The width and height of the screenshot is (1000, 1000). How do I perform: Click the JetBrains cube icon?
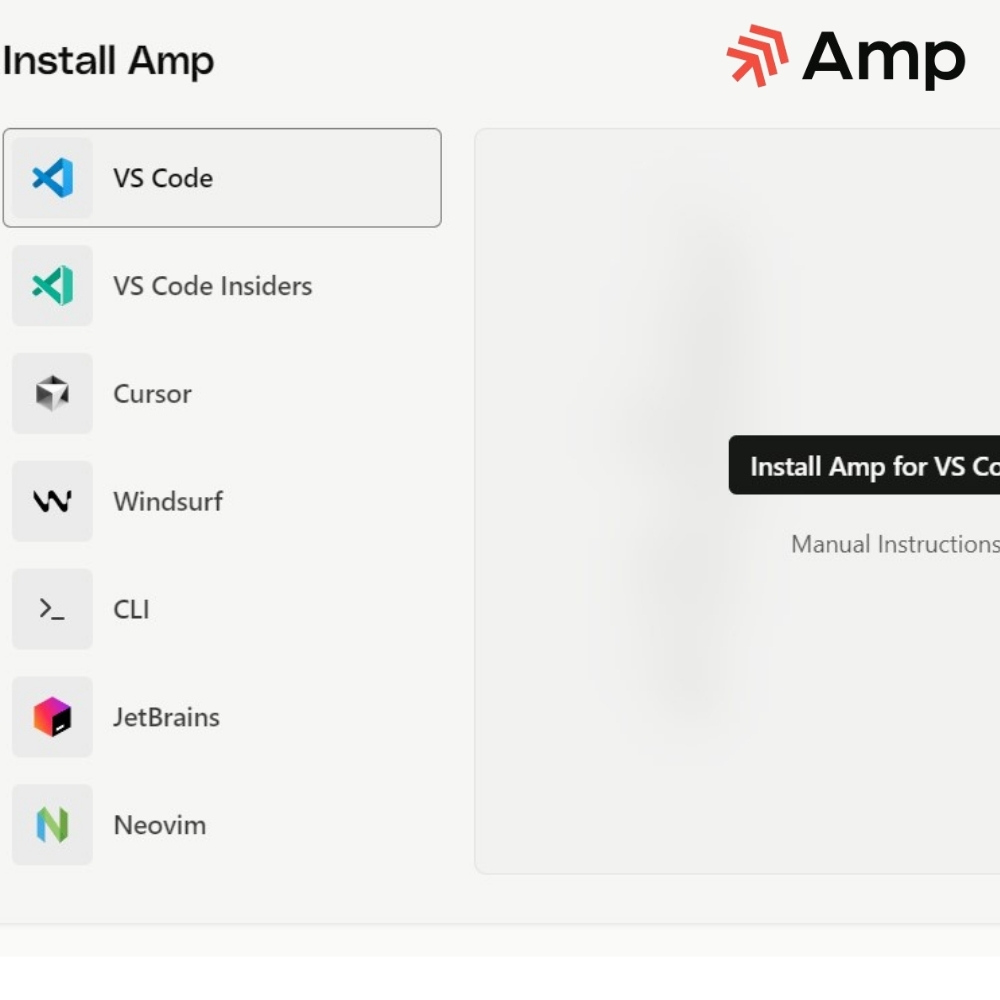tap(52, 717)
